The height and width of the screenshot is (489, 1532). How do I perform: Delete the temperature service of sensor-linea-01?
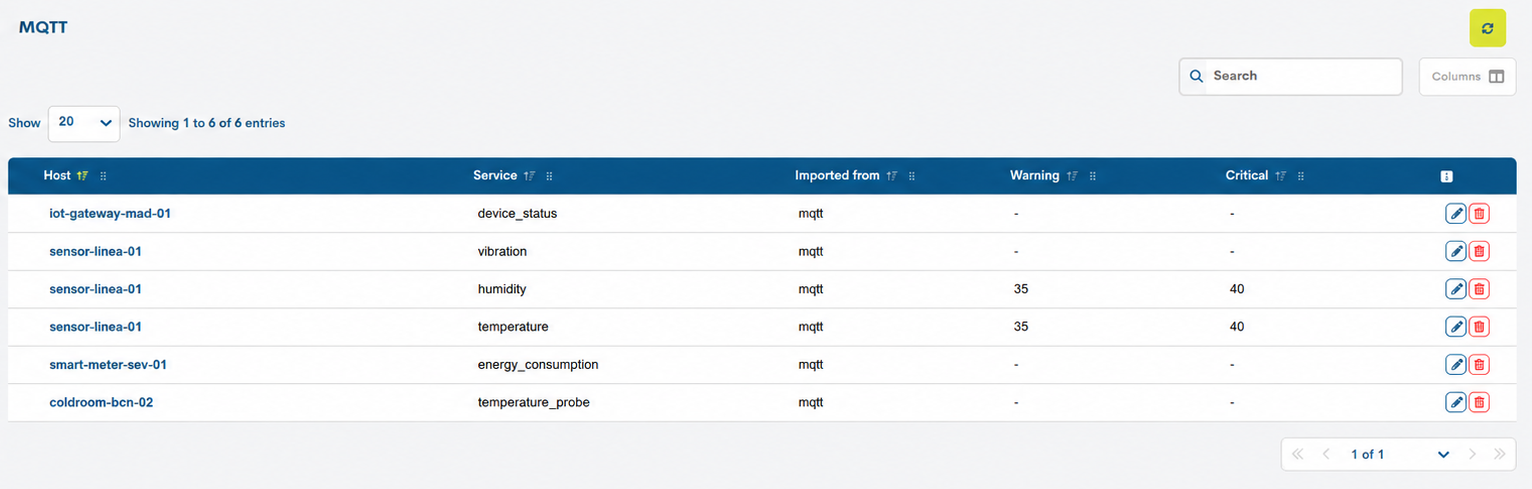[x=1479, y=326]
